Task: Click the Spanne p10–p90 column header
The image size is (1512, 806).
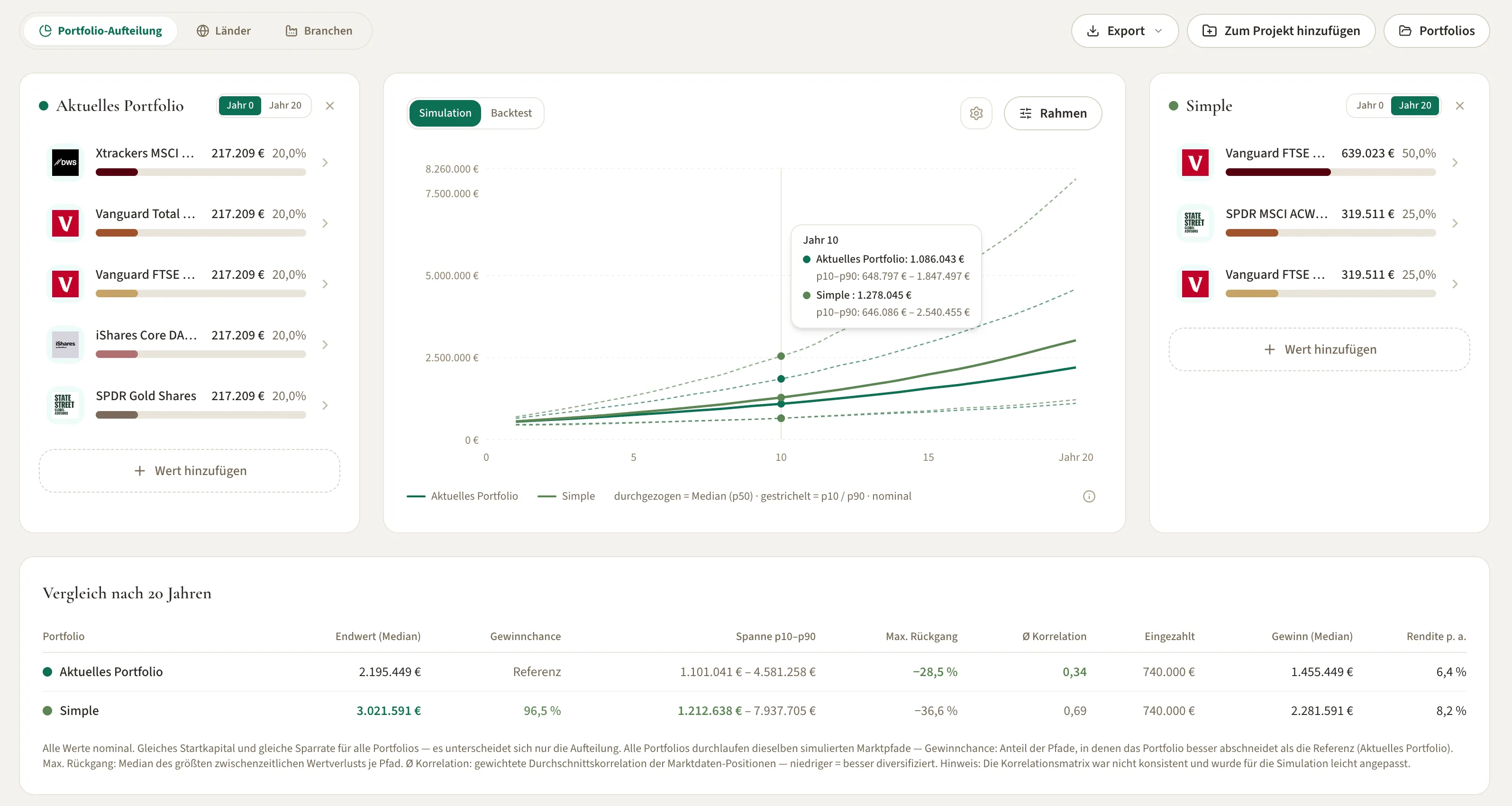Action: [x=775, y=636]
